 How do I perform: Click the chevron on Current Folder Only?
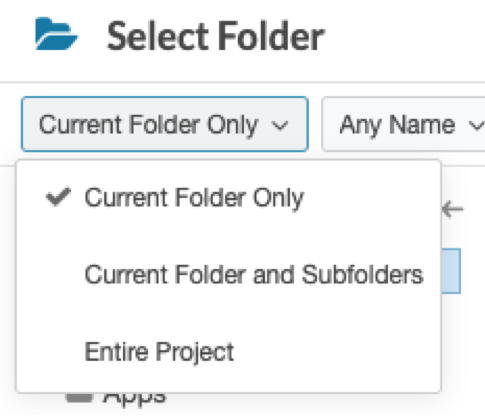[279, 126]
